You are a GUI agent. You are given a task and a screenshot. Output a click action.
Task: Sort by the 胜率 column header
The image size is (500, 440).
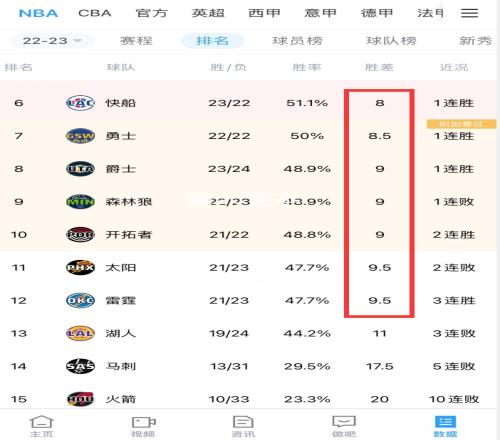point(307,67)
